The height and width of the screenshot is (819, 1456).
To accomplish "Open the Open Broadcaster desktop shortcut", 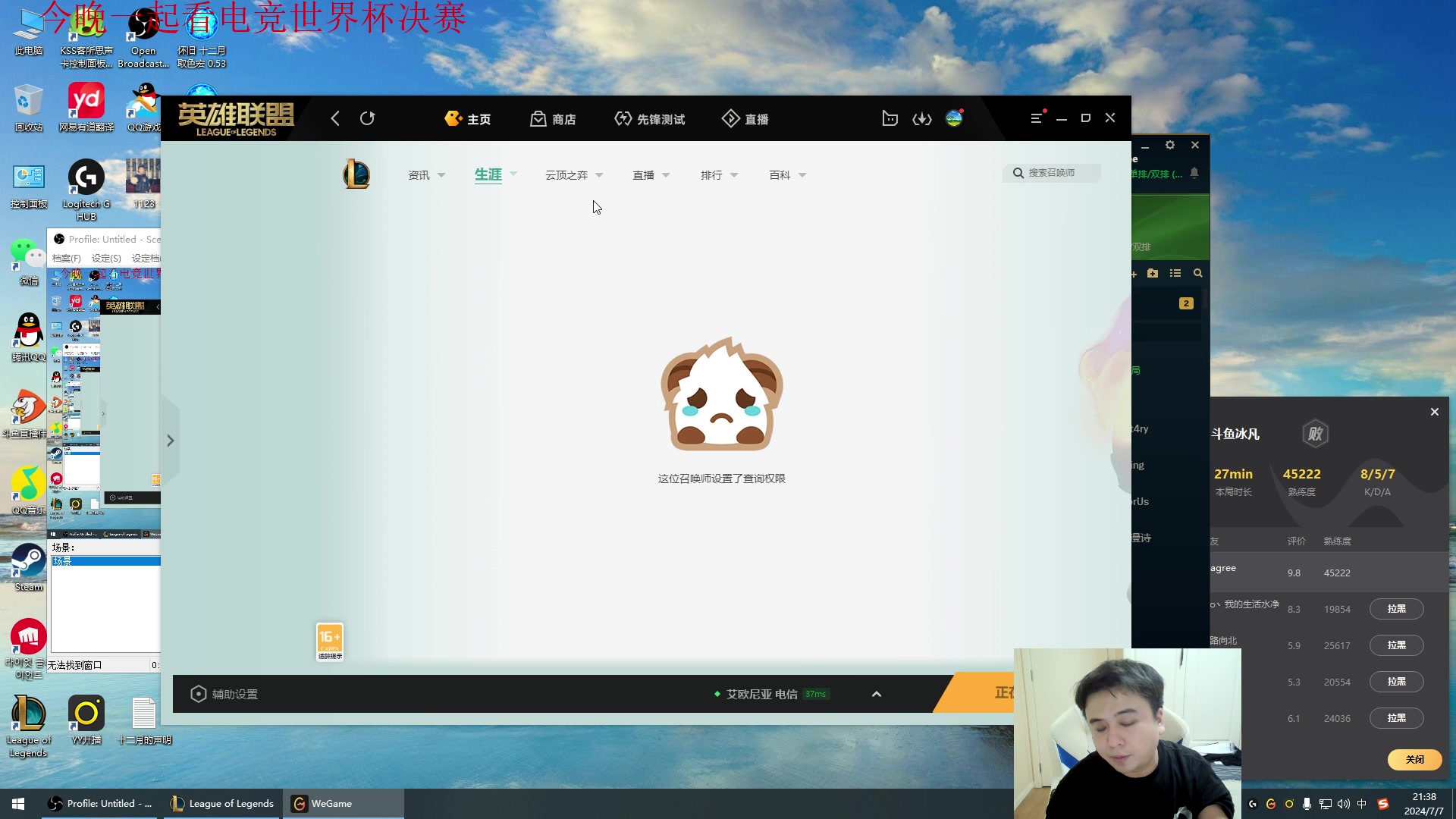I will point(143,38).
